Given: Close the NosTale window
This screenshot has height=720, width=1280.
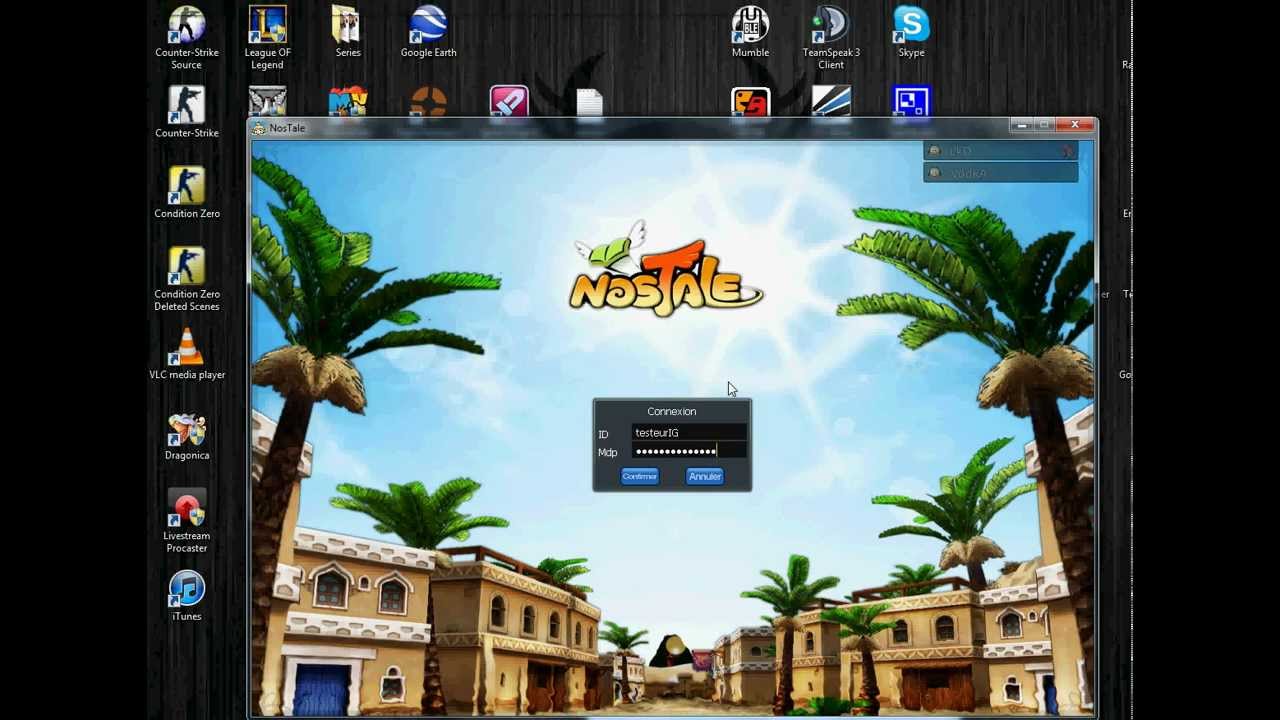Looking at the screenshot, I should tap(1075, 125).
